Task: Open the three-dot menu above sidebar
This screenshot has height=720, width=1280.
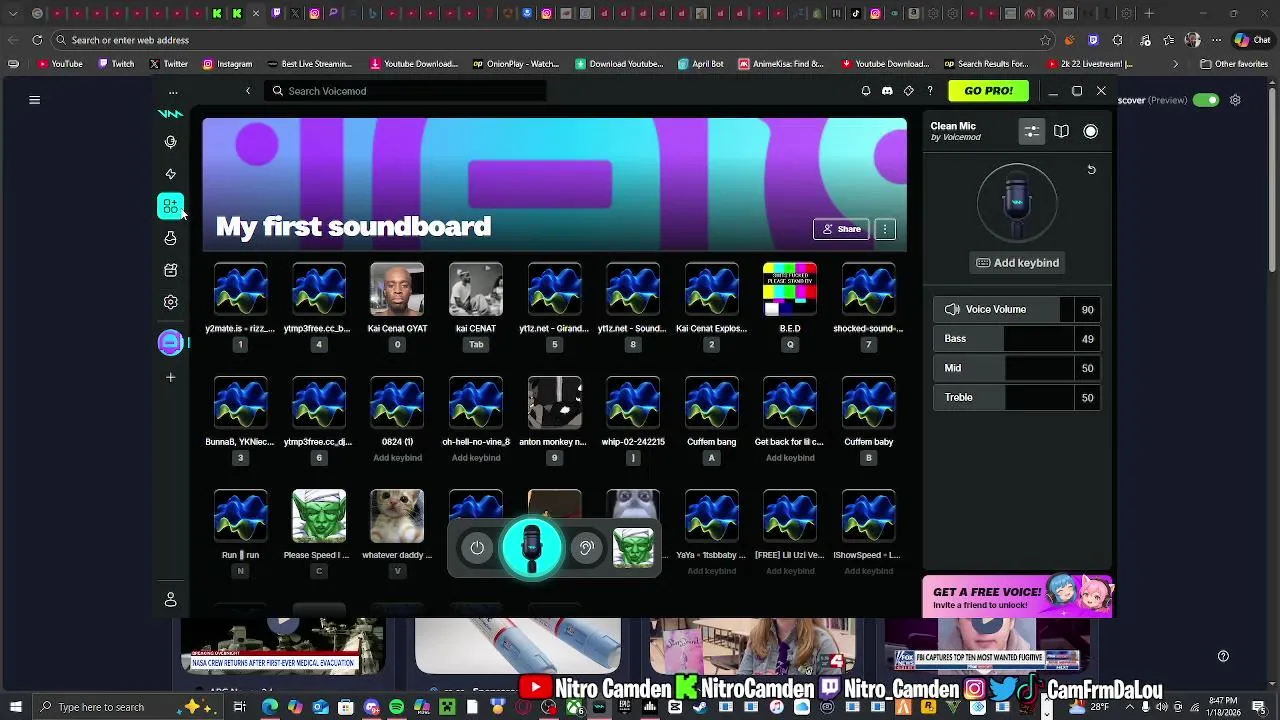Action: point(173,92)
